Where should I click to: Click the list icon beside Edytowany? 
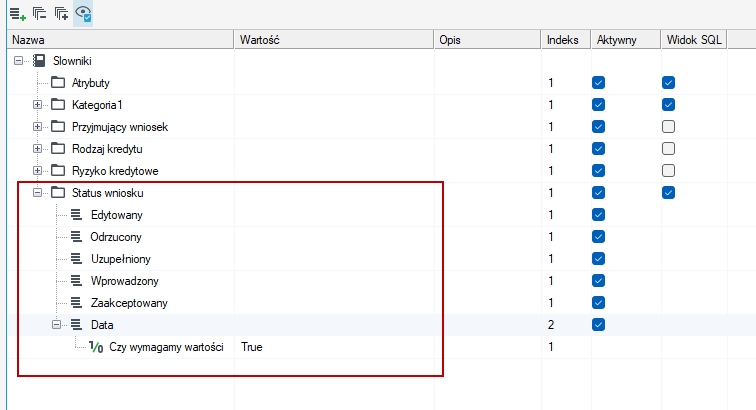pos(77,215)
